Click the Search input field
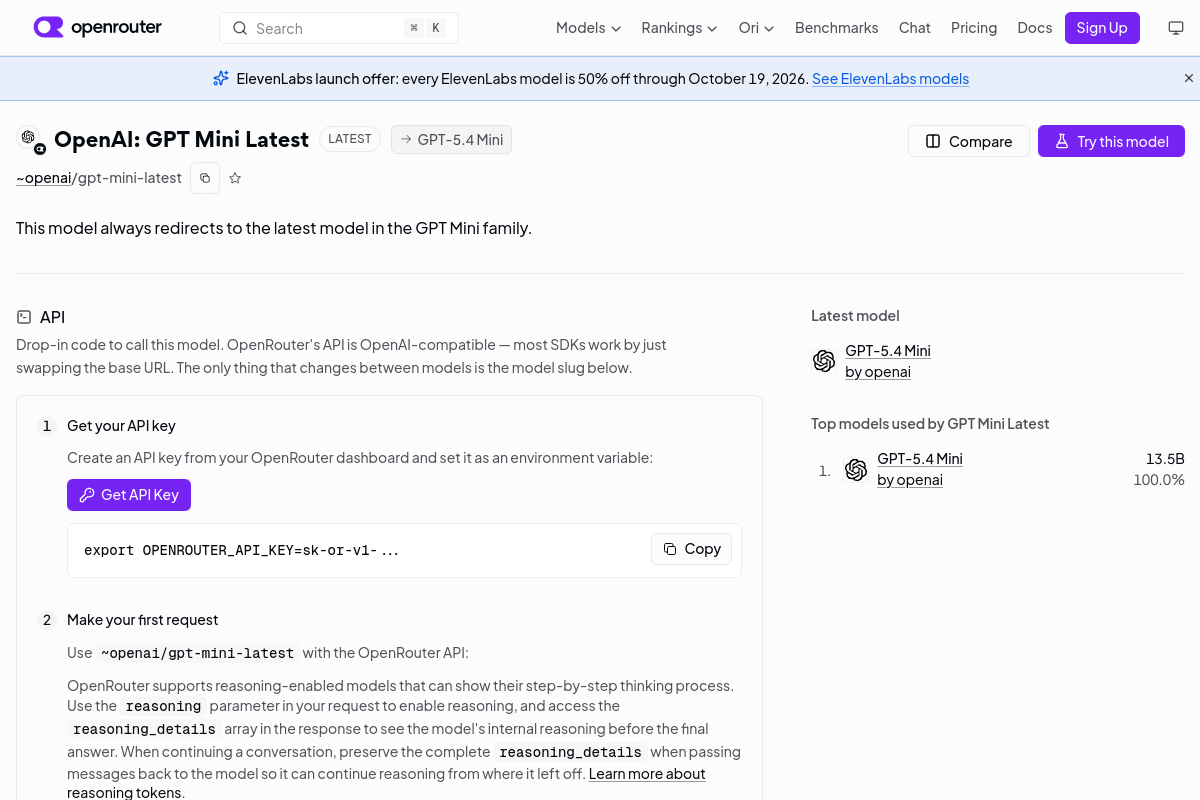The height and width of the screenshot is (800, 1200). click(x=339, y=28)
